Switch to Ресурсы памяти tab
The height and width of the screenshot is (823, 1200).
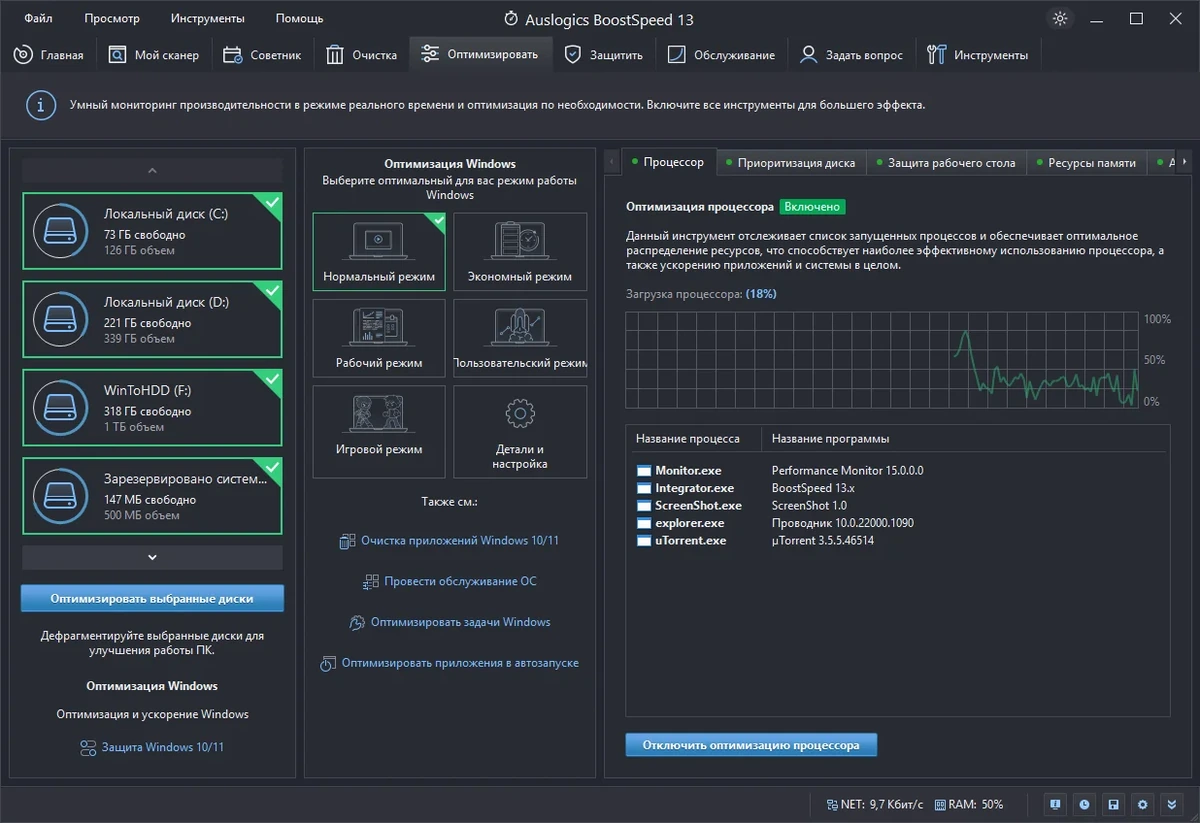coord(1086,162)
